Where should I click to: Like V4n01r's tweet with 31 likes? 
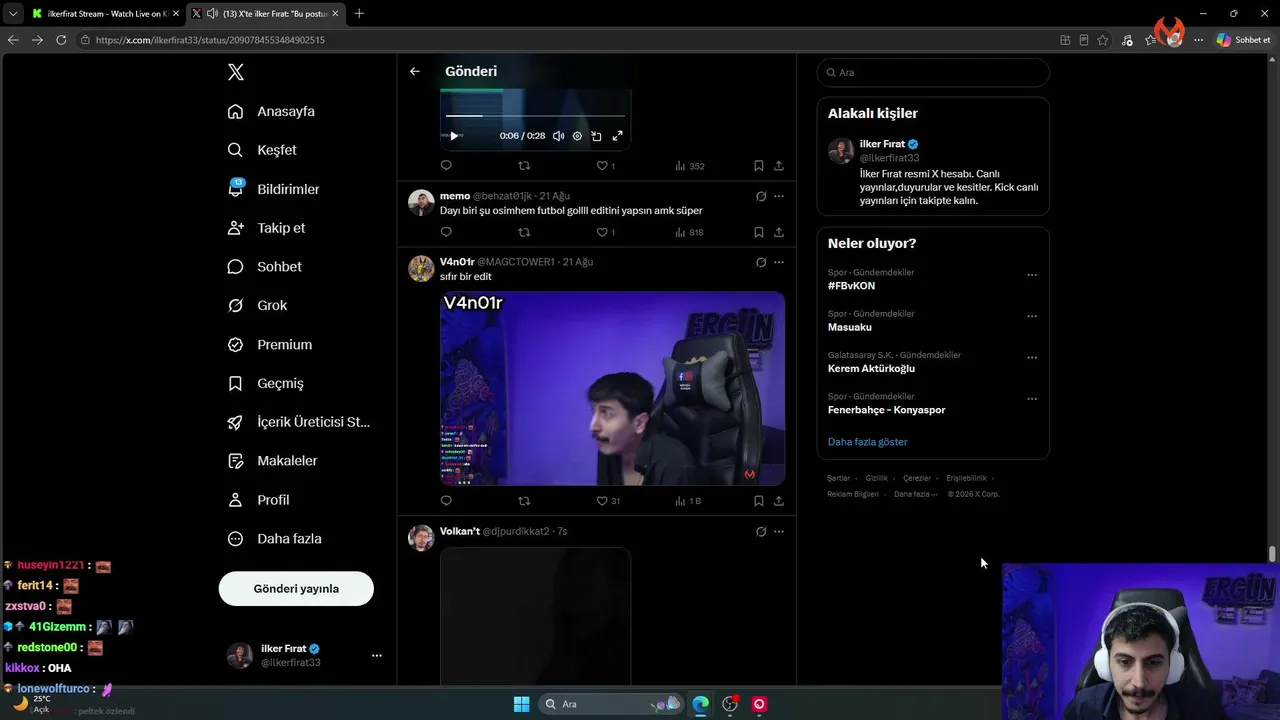[608, 501]
